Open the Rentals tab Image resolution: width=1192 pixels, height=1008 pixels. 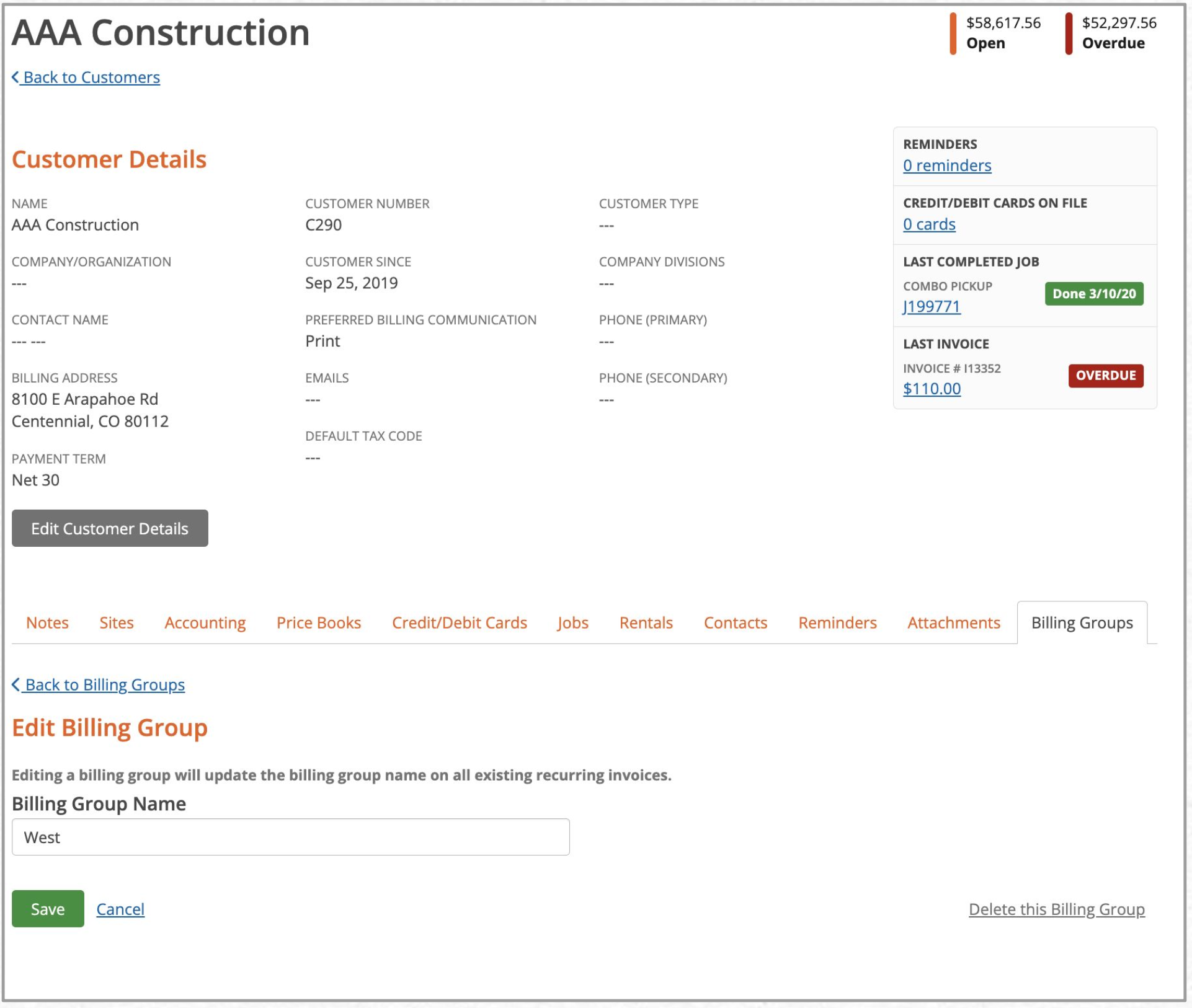(646, 622)
